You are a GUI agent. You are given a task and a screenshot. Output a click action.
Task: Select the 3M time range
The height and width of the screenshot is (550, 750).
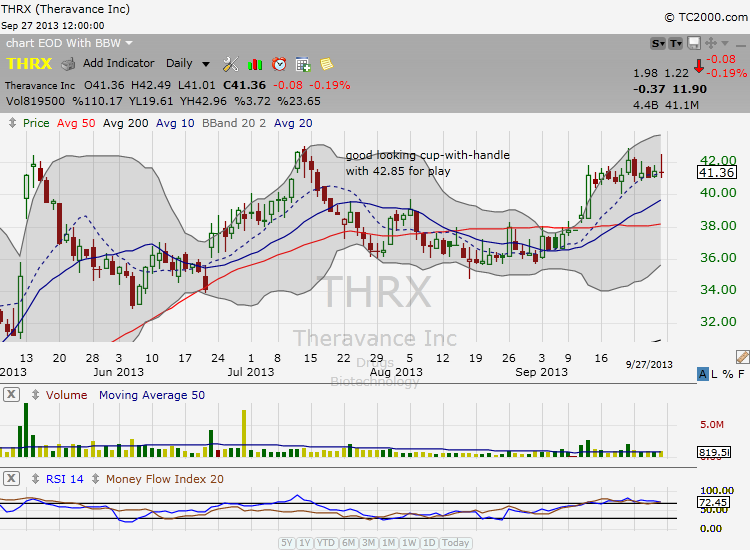click(x=368, y=543)
